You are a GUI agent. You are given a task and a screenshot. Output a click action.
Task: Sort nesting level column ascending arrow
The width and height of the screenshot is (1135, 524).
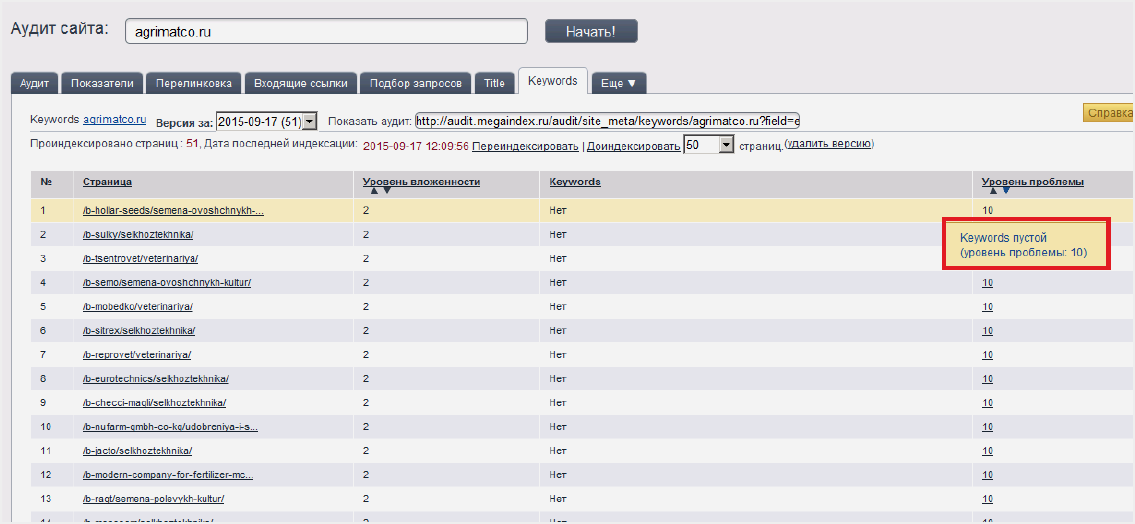coord(373,191)
